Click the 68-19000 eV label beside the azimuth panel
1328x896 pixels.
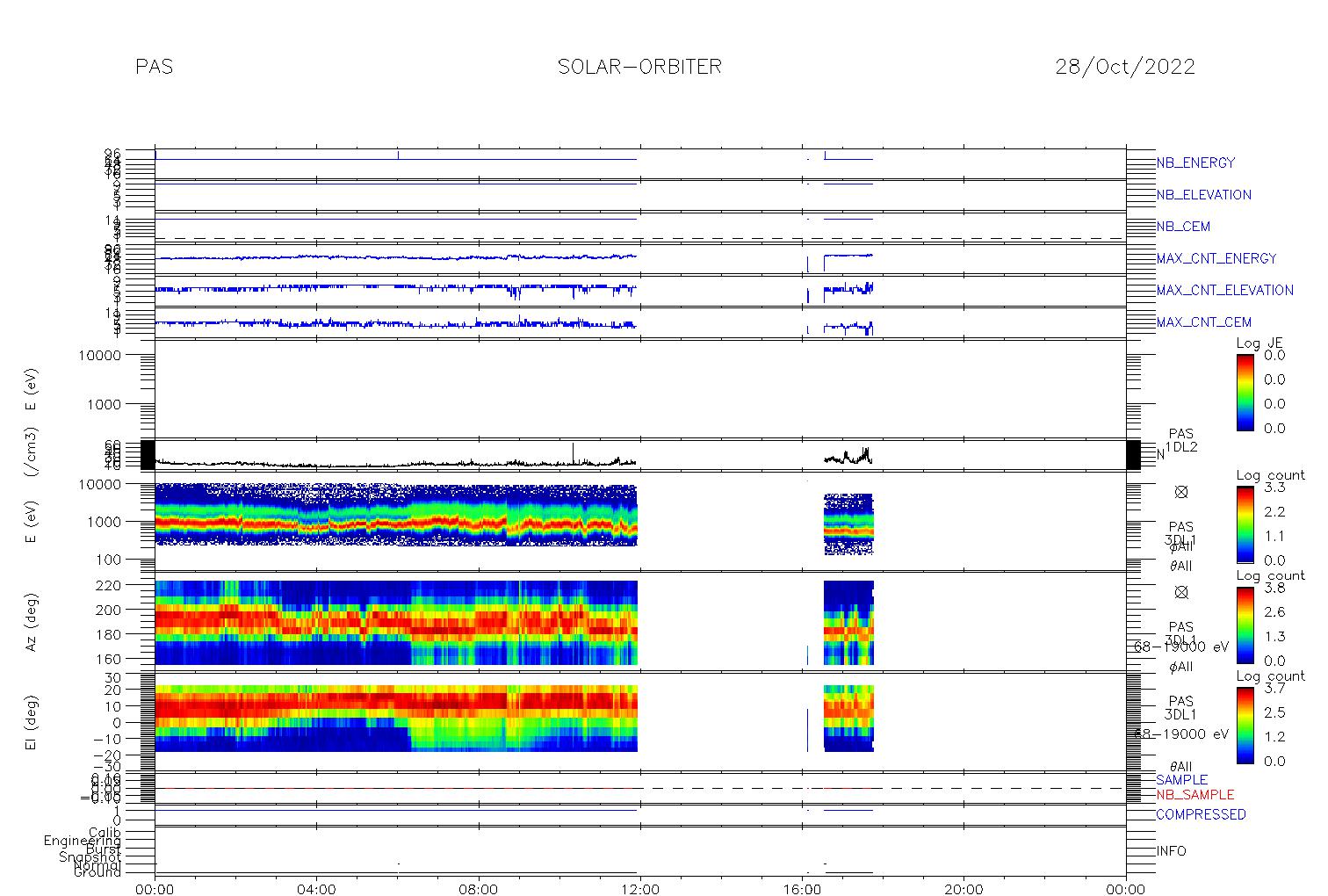1181,647
